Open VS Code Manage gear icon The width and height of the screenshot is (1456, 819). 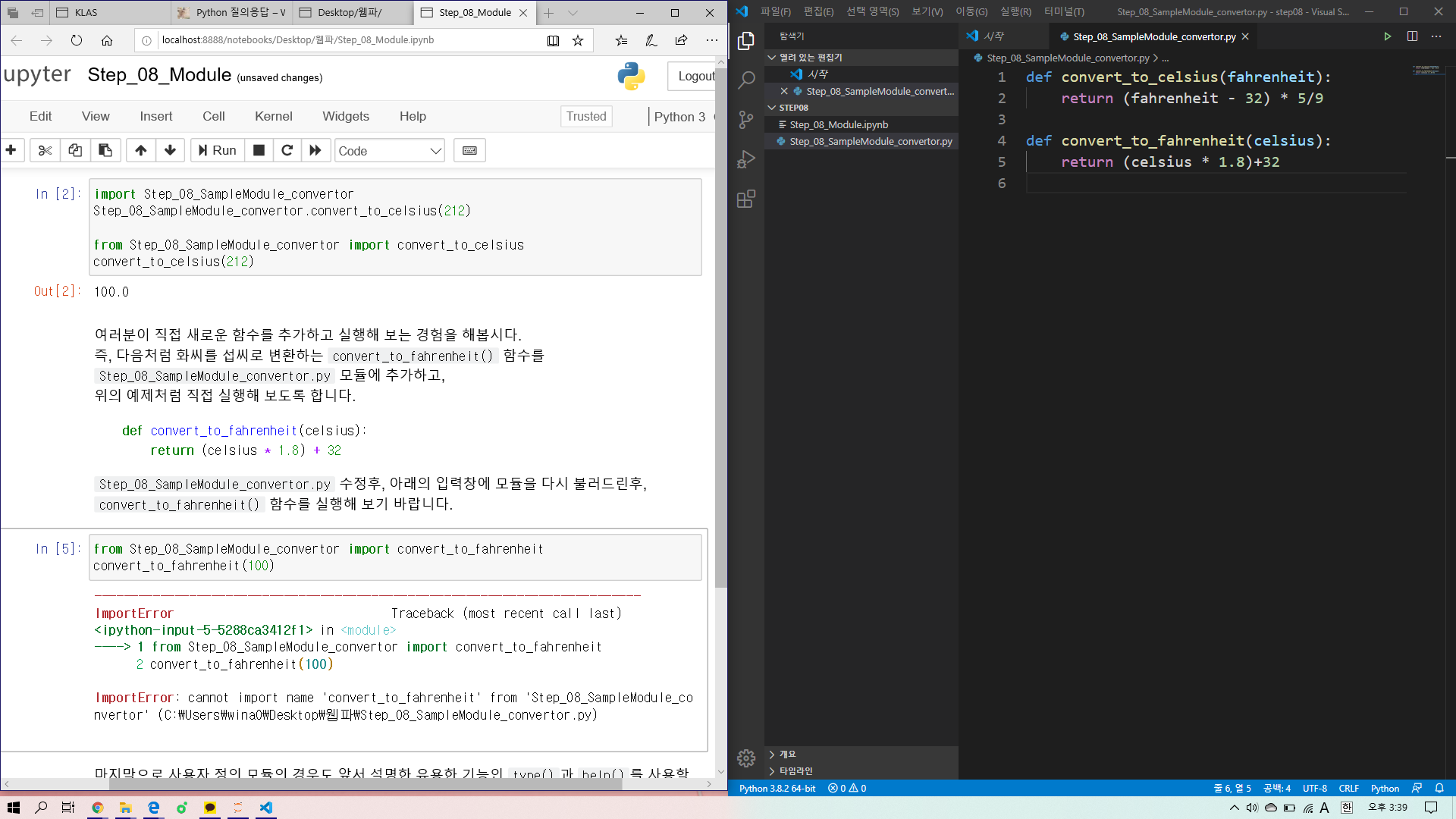pos(746,758)
